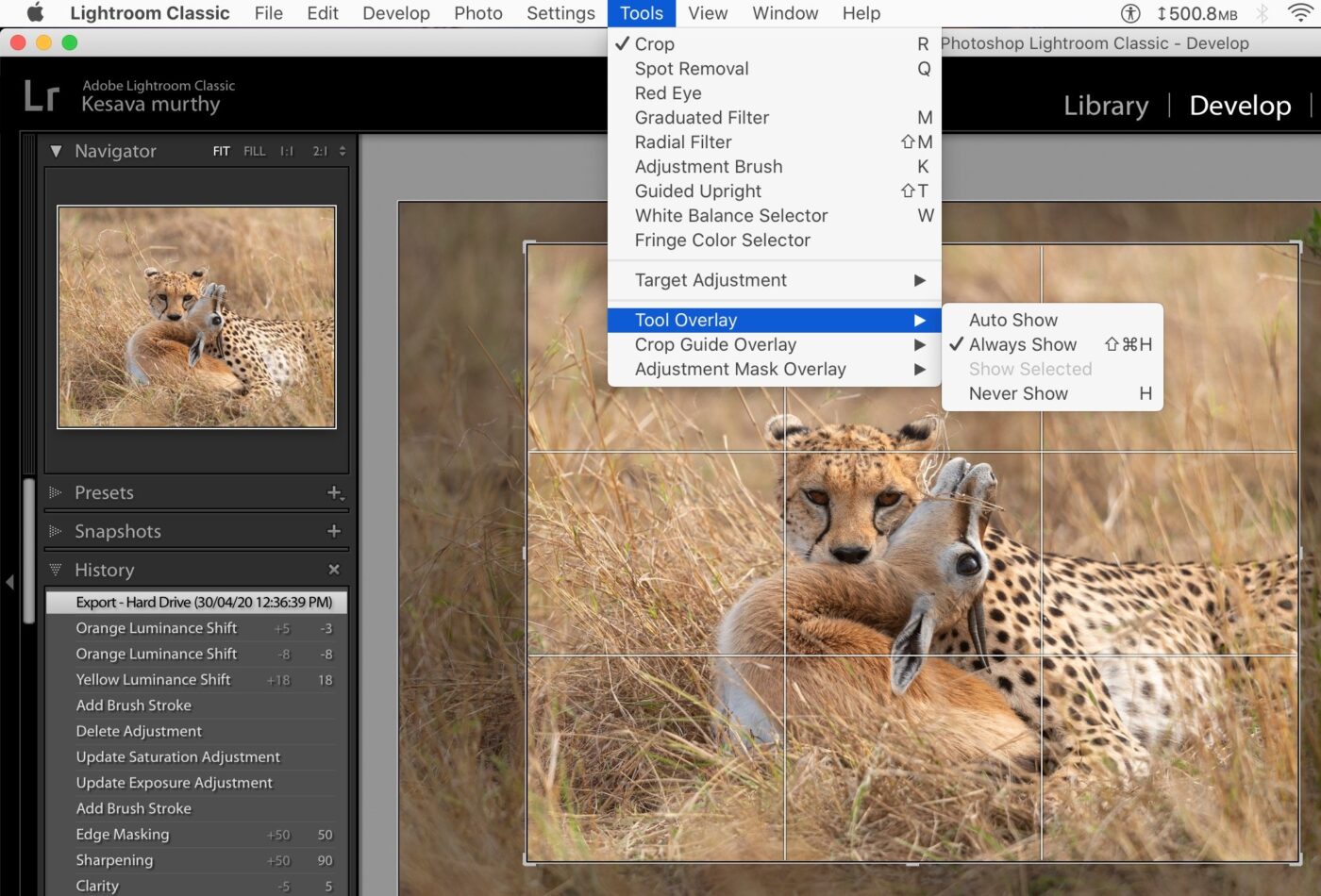Click the Lr logo identity plate
The image size is (1321, 896).
click(42, 96)
